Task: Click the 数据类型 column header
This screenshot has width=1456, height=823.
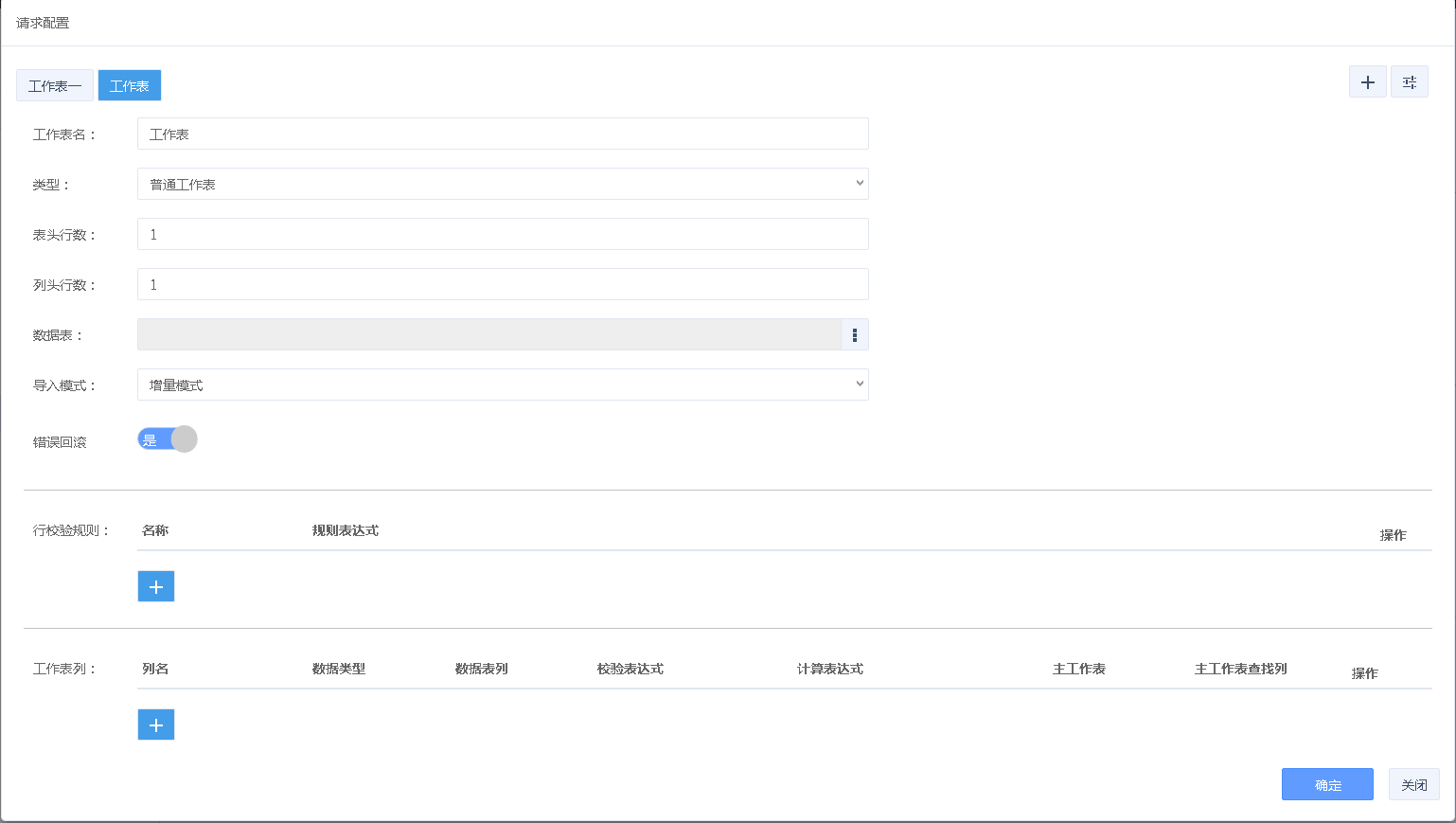Action: (x=339, y=669)
